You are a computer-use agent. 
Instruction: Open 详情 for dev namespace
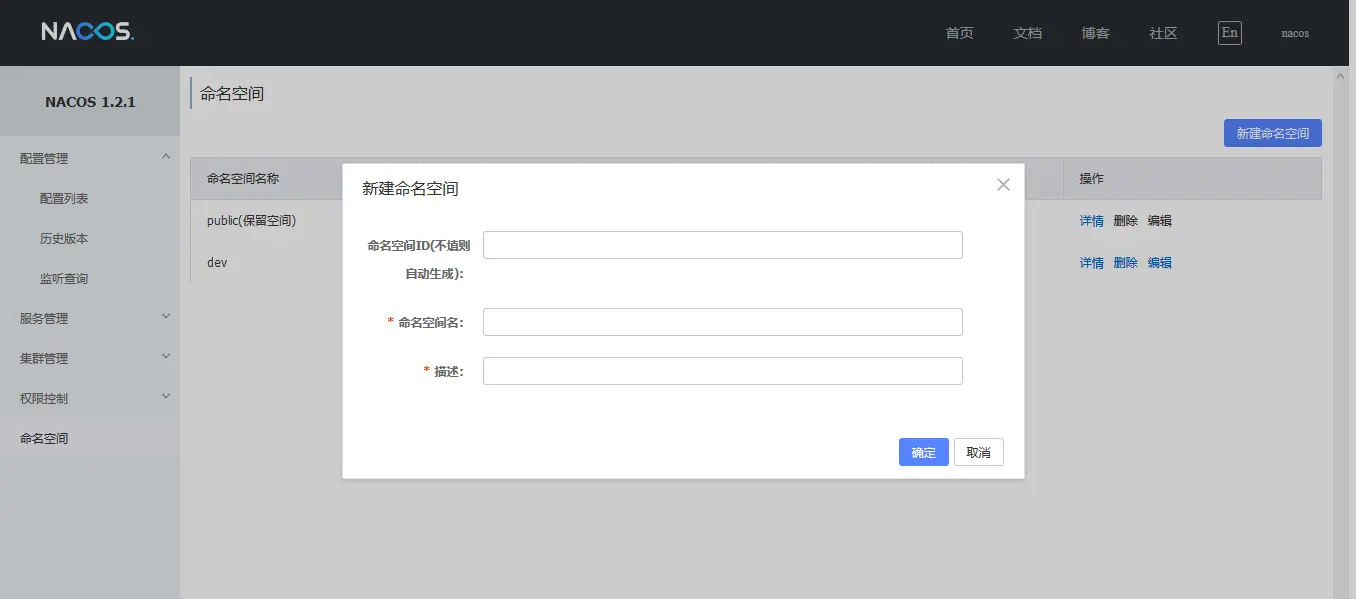1091,263
